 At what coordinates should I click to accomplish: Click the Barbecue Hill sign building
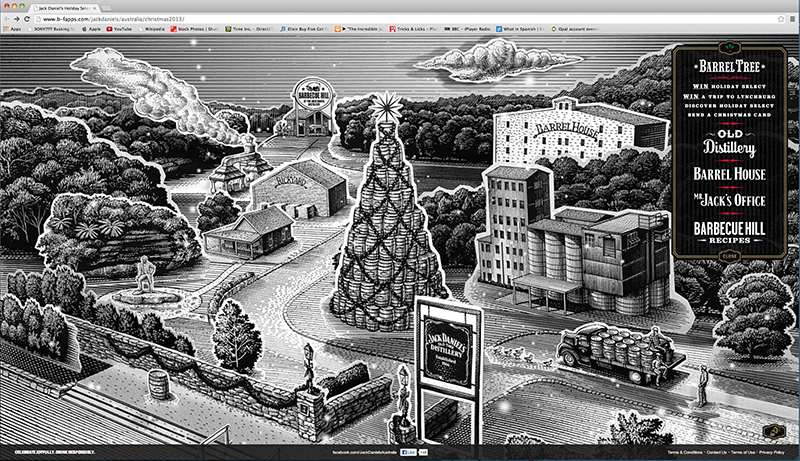tap(312, 107)
